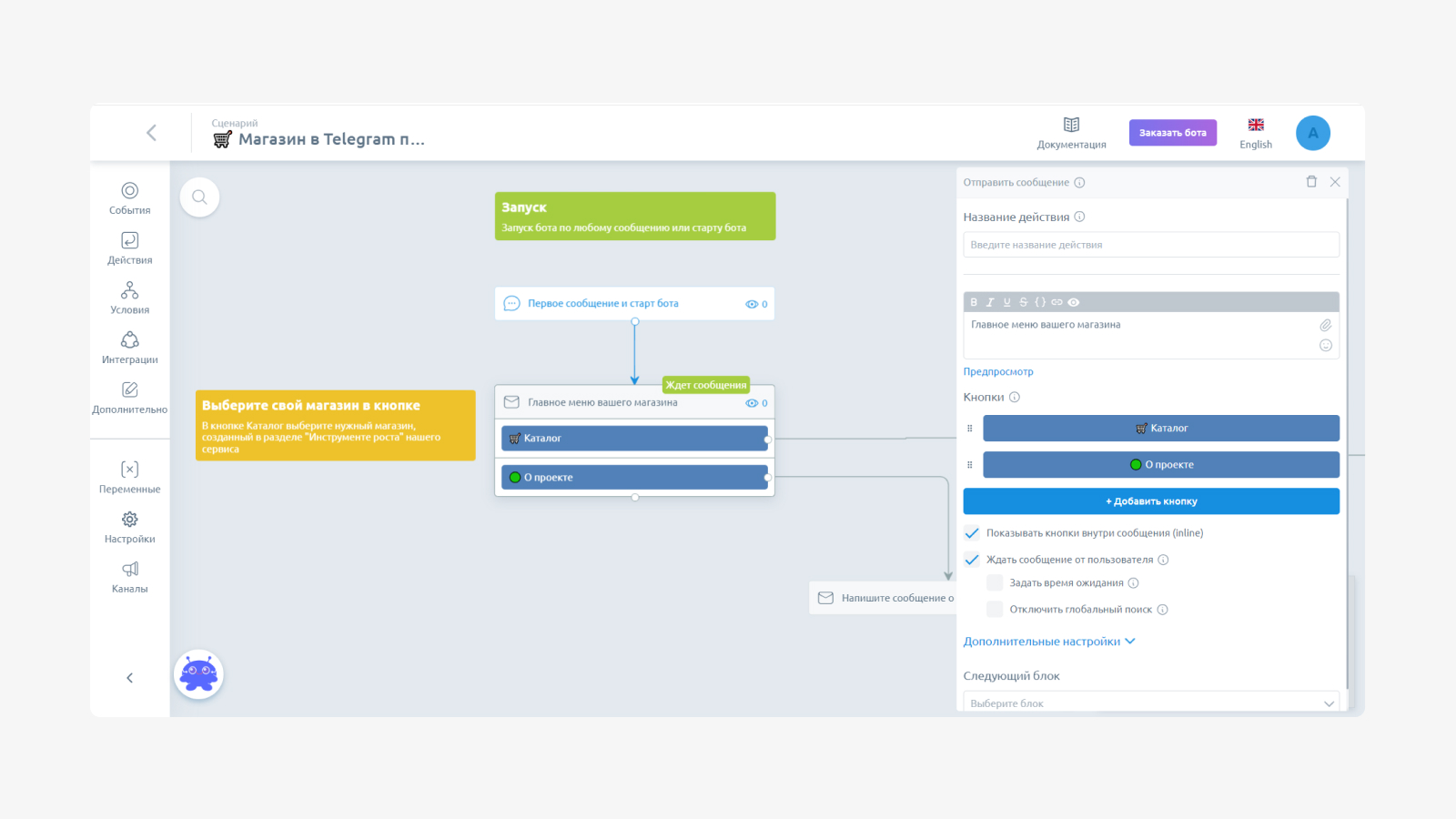This screenshot has height=819, width=1456.
Task: Open the emoji picker icon in the message editor
Action: [x=1325, y=346]
